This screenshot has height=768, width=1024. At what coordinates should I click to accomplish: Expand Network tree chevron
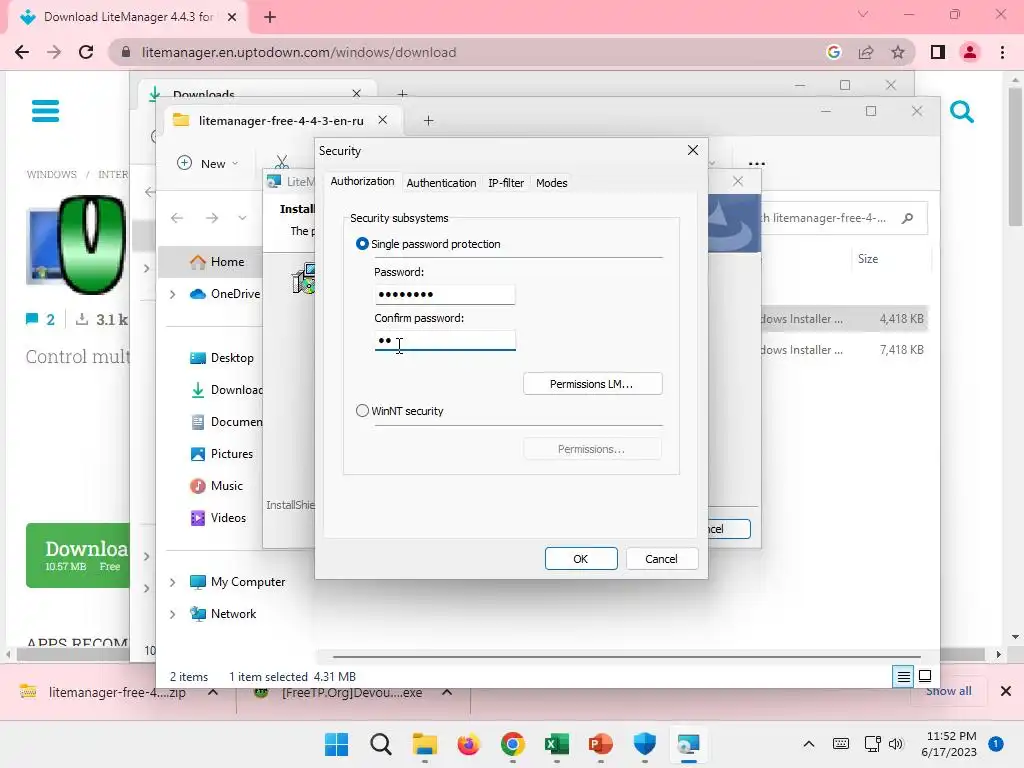[172, 614]
